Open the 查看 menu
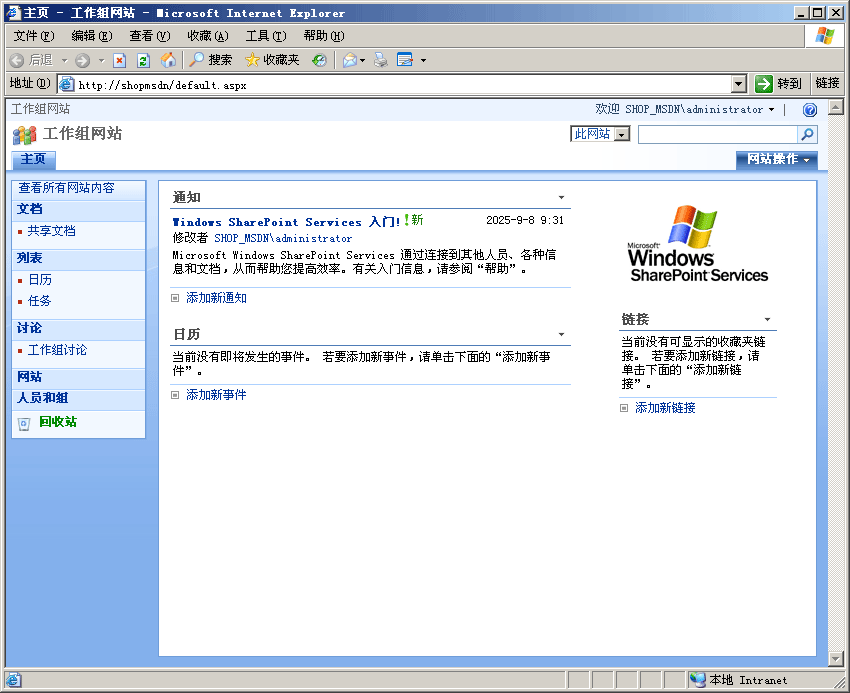The width and height of the screenshot is (850, 693). [x=150, y=36]
